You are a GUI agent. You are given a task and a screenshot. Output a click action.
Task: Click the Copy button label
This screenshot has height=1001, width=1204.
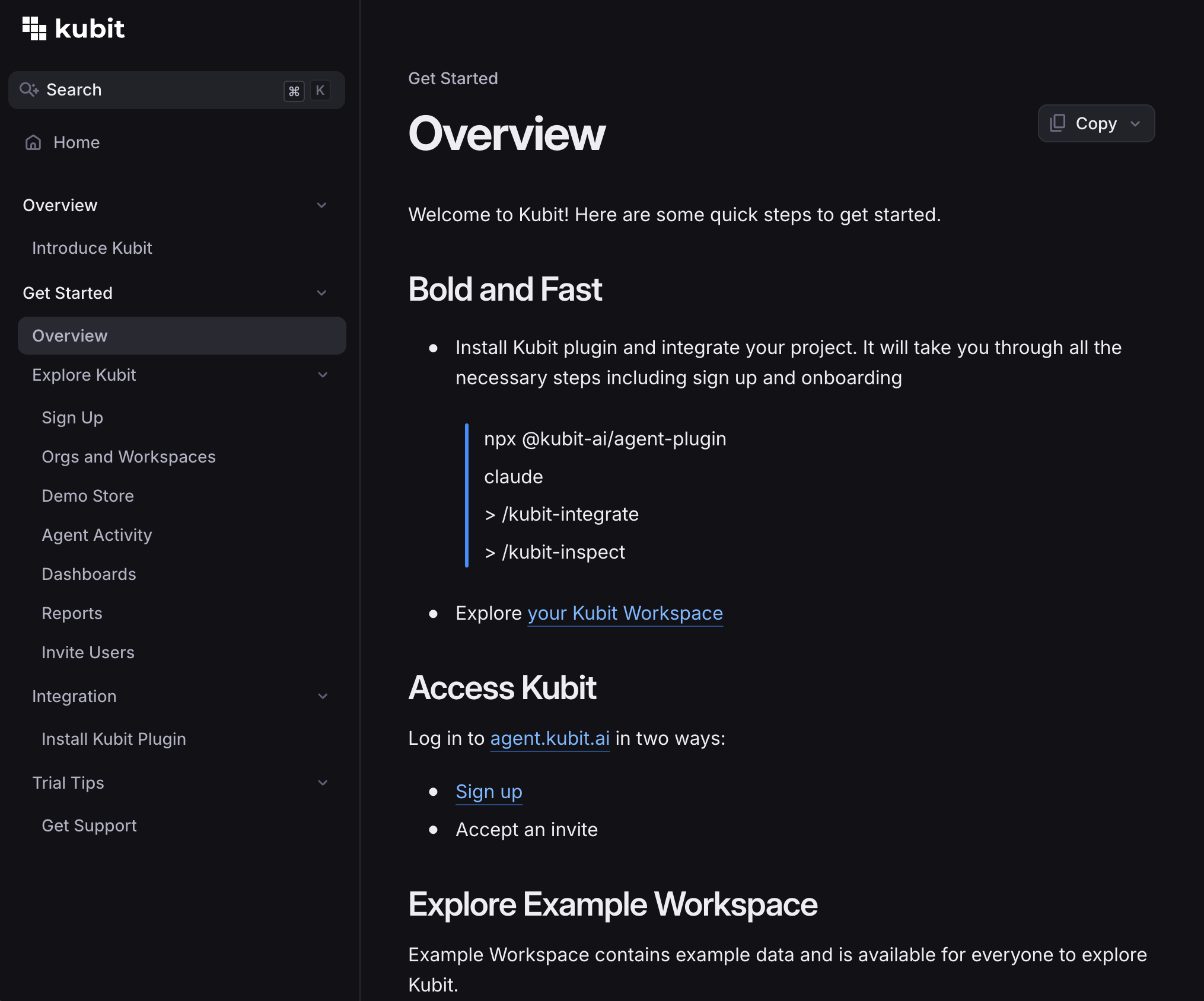(1096, 123)
